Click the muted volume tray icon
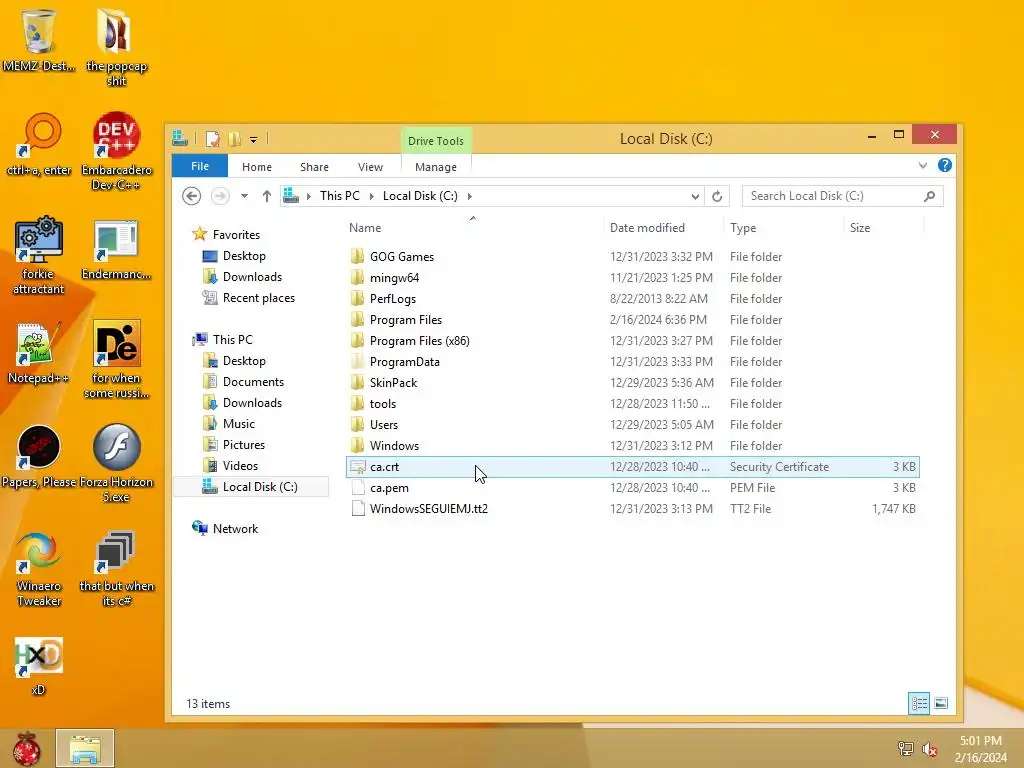The width and height of the screenshot is (1024, 768). tap(929, 749)
